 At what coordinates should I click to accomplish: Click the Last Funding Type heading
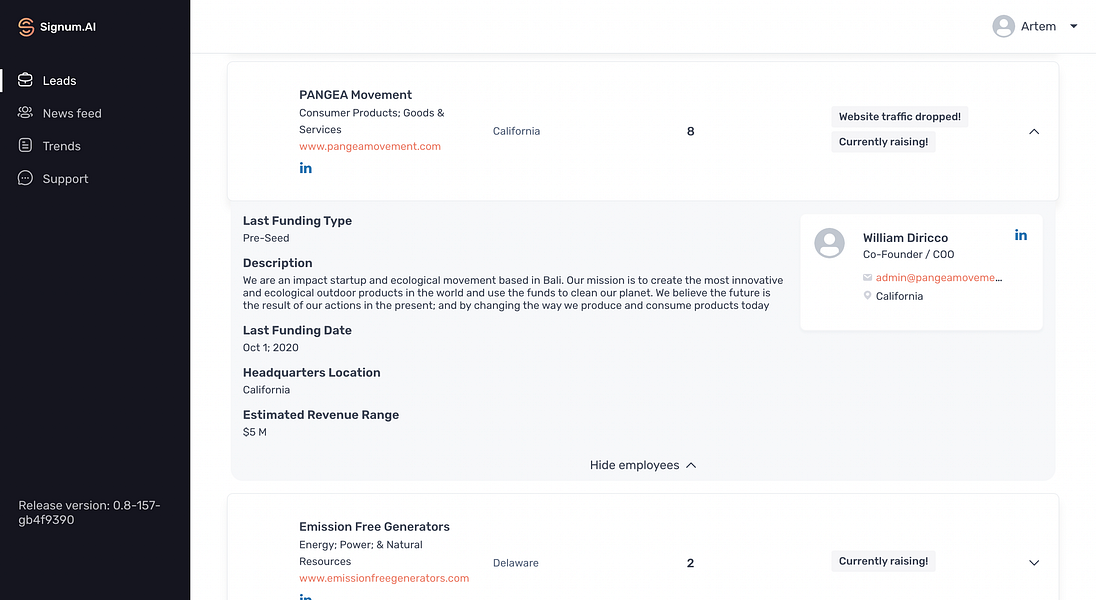pyautogui.click(x=297, y=221)
